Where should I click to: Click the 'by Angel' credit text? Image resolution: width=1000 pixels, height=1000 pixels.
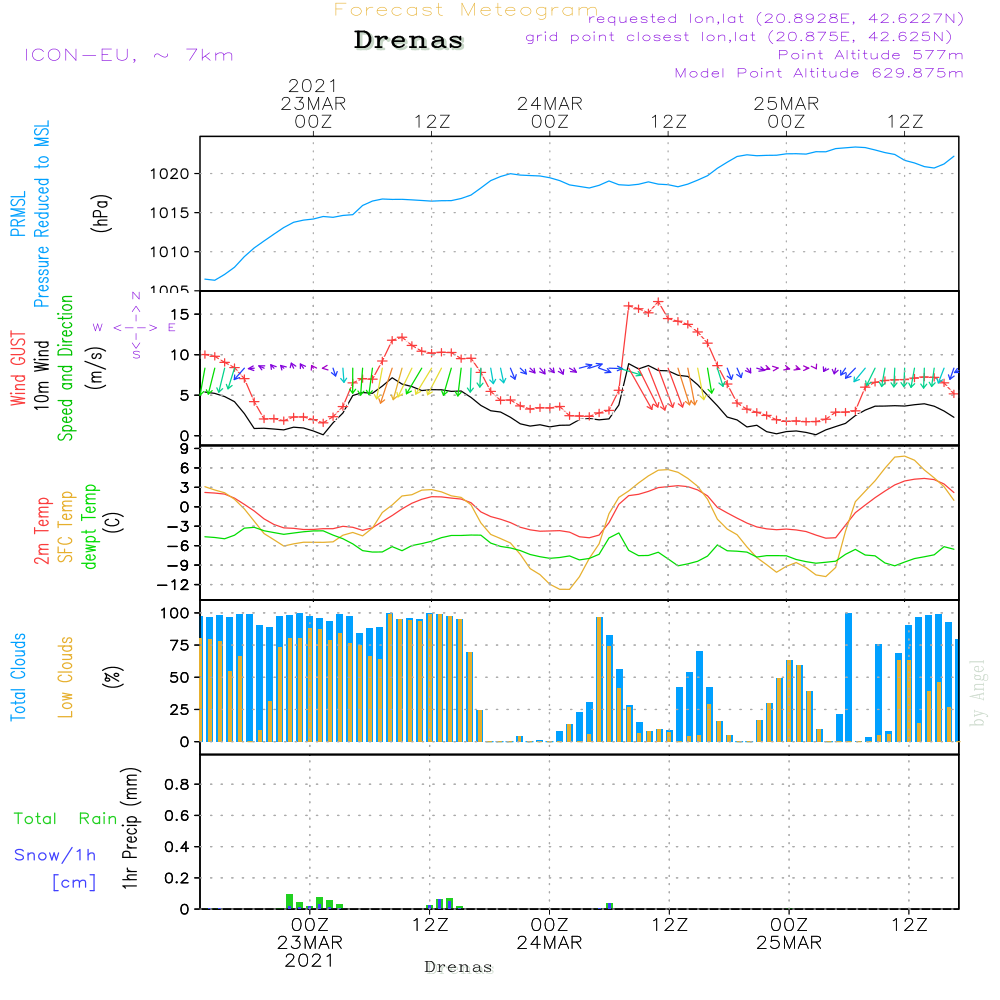[x=978, y=693]
